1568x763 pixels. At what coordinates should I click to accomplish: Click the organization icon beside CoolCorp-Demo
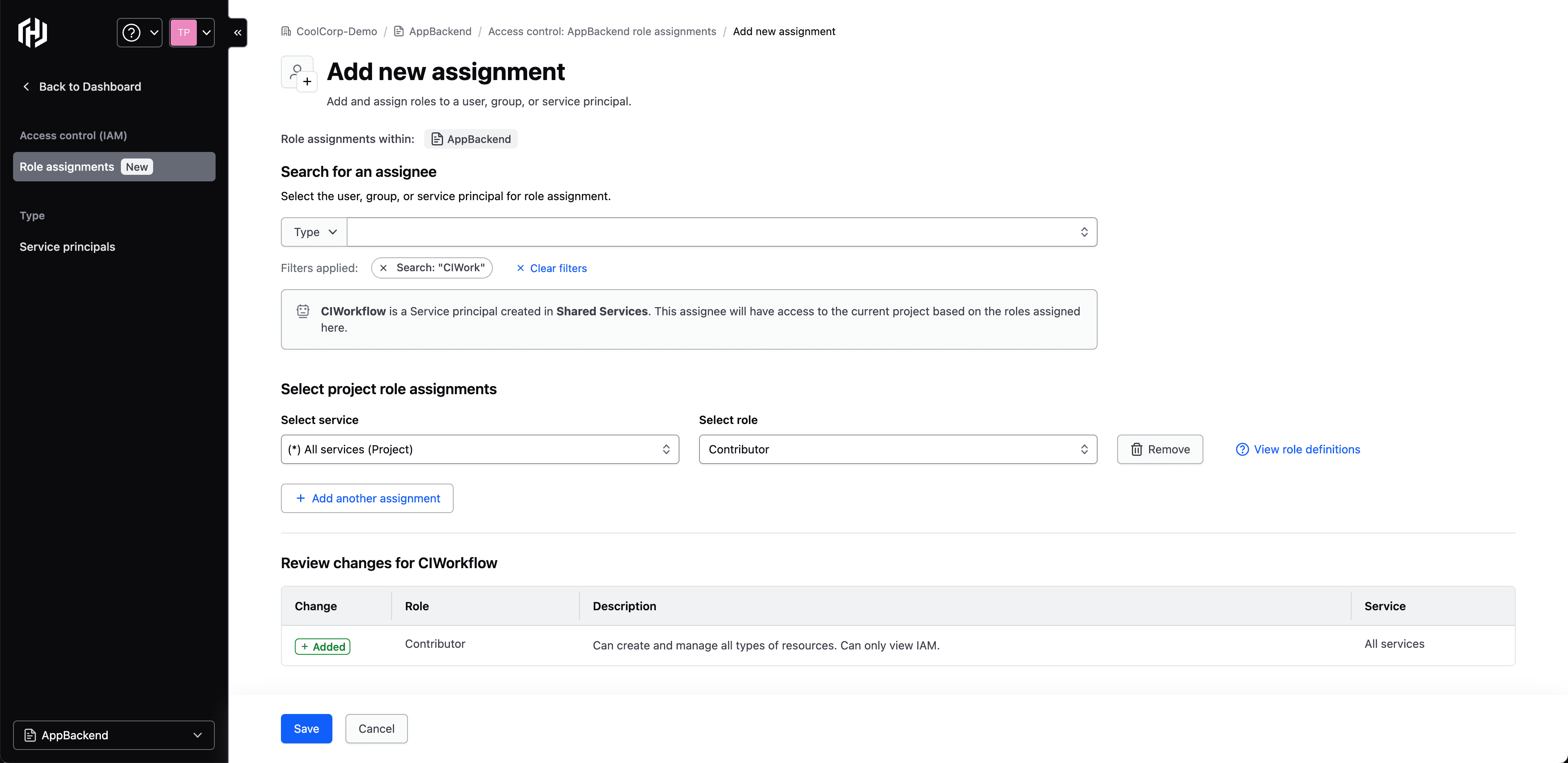click(286, 31)
